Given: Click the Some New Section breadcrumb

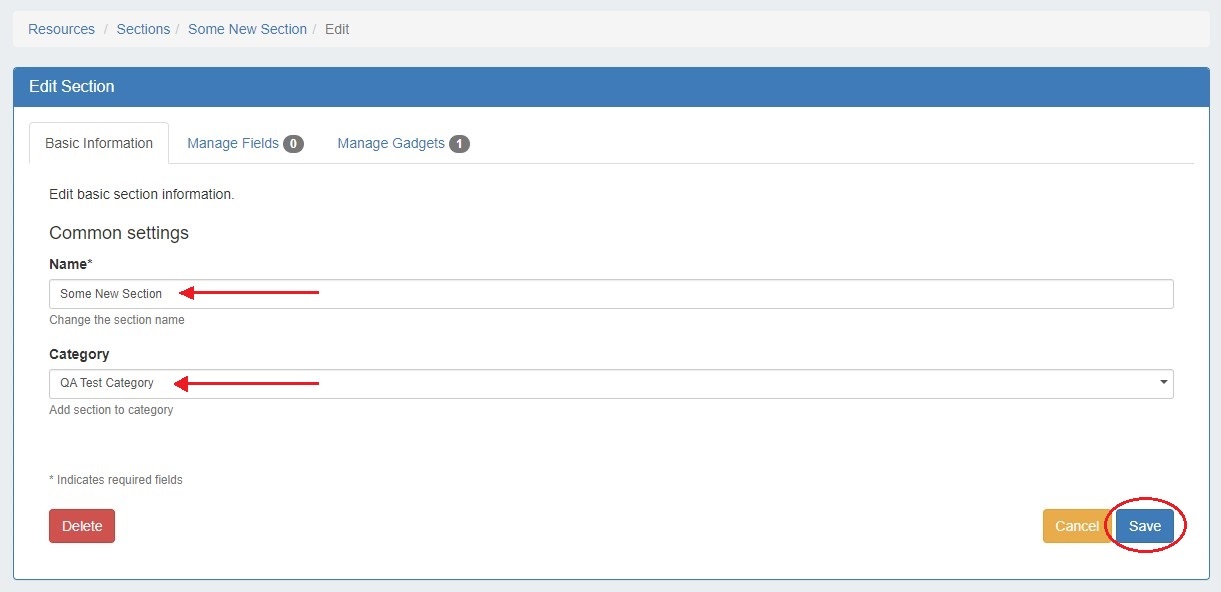Looking at the screenshot, I should 247,29.
